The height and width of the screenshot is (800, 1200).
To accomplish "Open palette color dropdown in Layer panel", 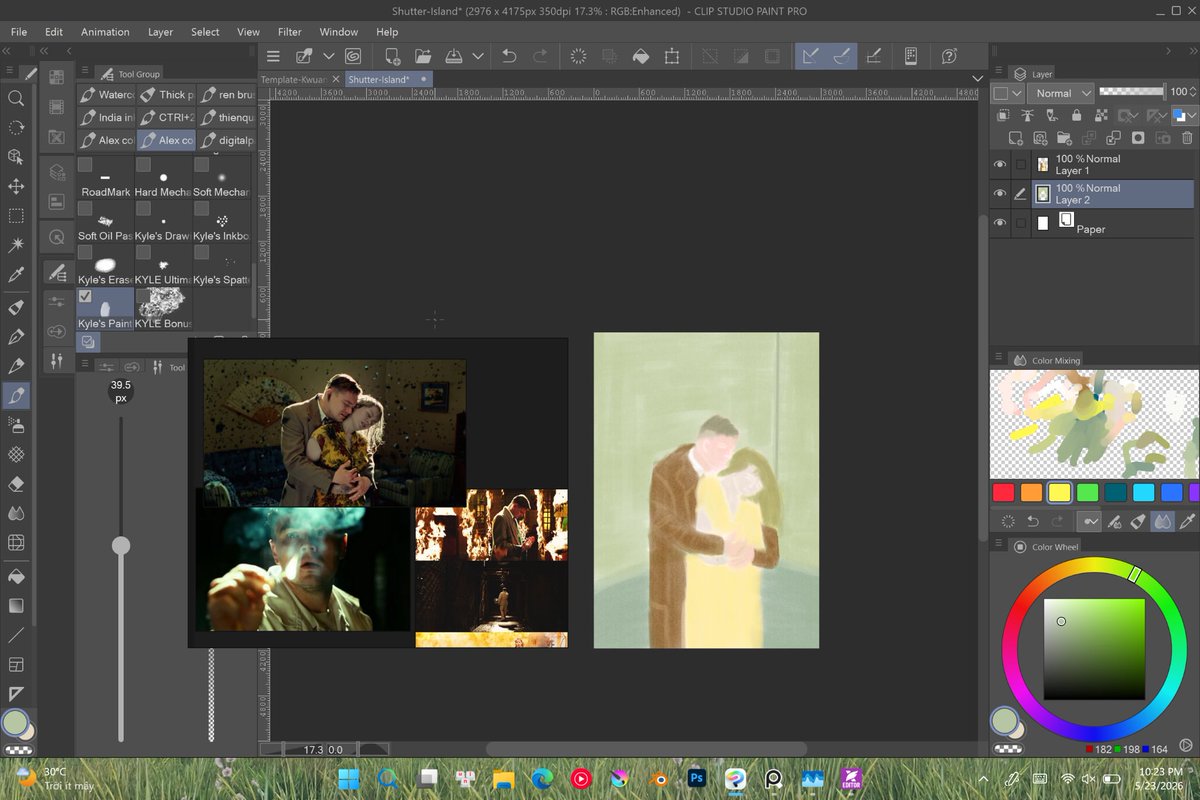I will 1006,93.
